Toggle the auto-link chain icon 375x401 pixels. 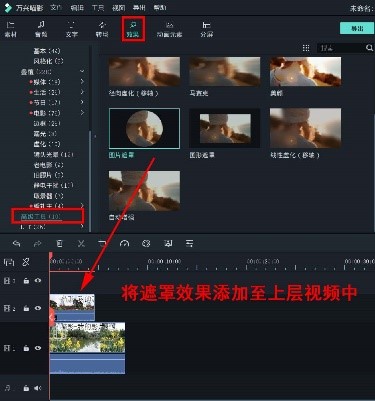click(x=26, y=262)
